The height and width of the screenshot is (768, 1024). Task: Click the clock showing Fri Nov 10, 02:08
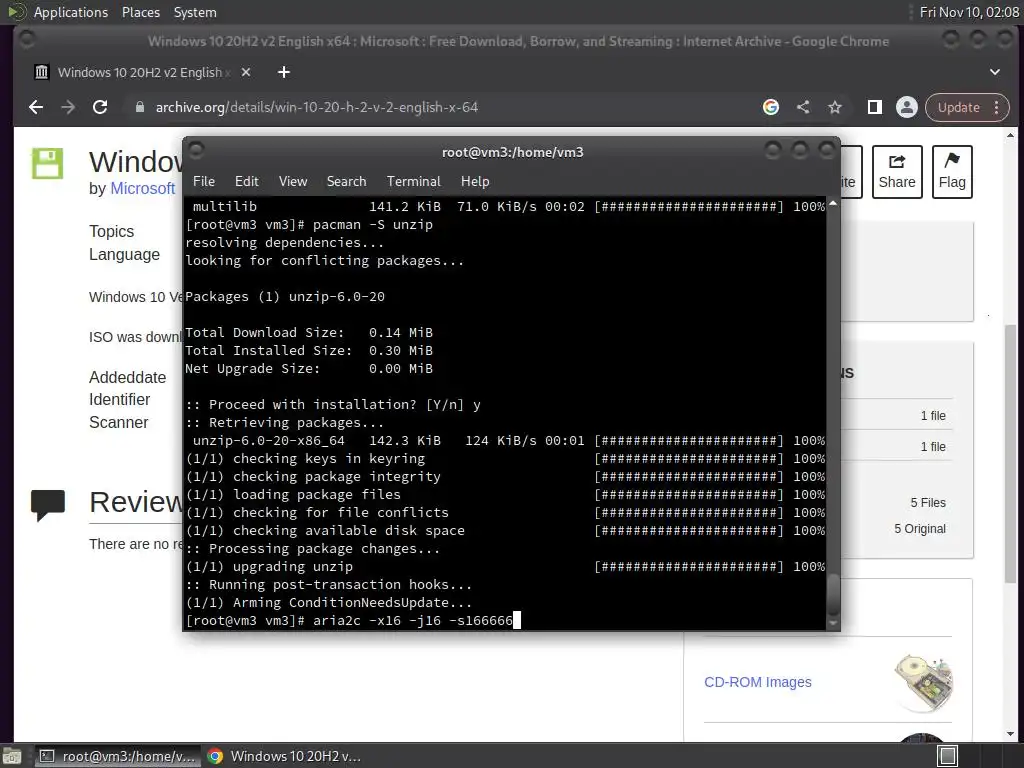coord(969,12)
